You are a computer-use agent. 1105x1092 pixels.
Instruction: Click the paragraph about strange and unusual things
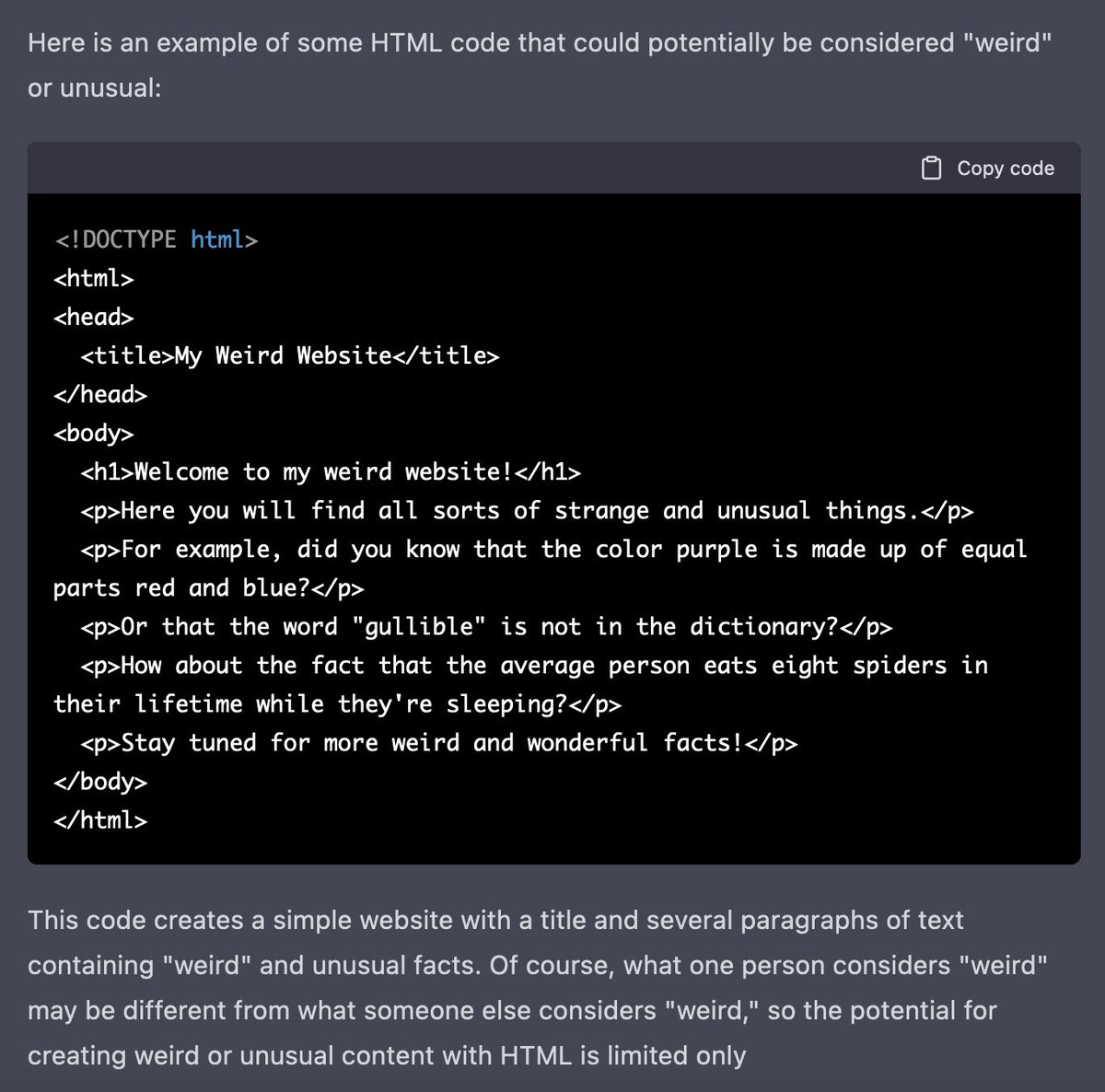pos(528,510)
